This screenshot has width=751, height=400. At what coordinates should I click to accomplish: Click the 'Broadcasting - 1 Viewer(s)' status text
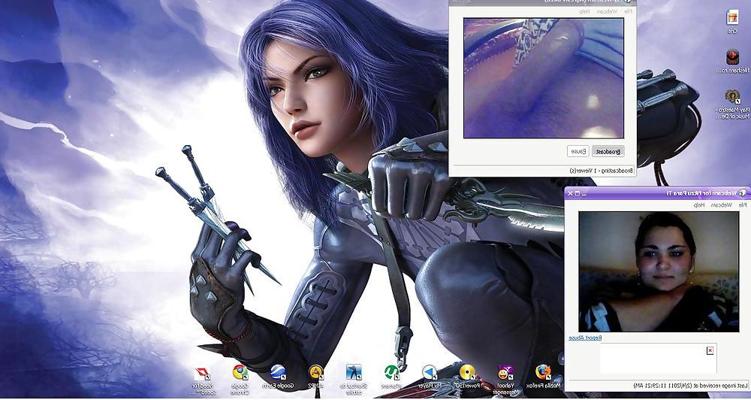click(x=601, y=171)
